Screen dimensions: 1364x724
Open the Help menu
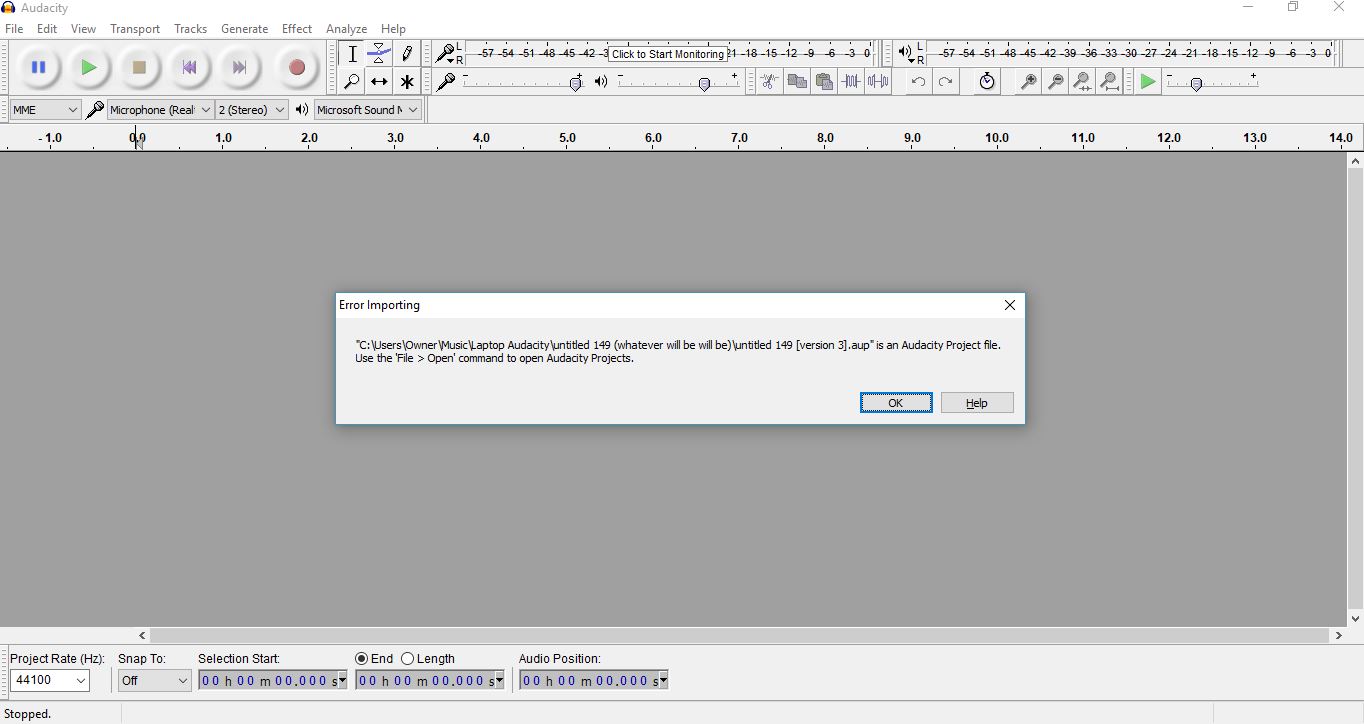click(x=394, y=29)
